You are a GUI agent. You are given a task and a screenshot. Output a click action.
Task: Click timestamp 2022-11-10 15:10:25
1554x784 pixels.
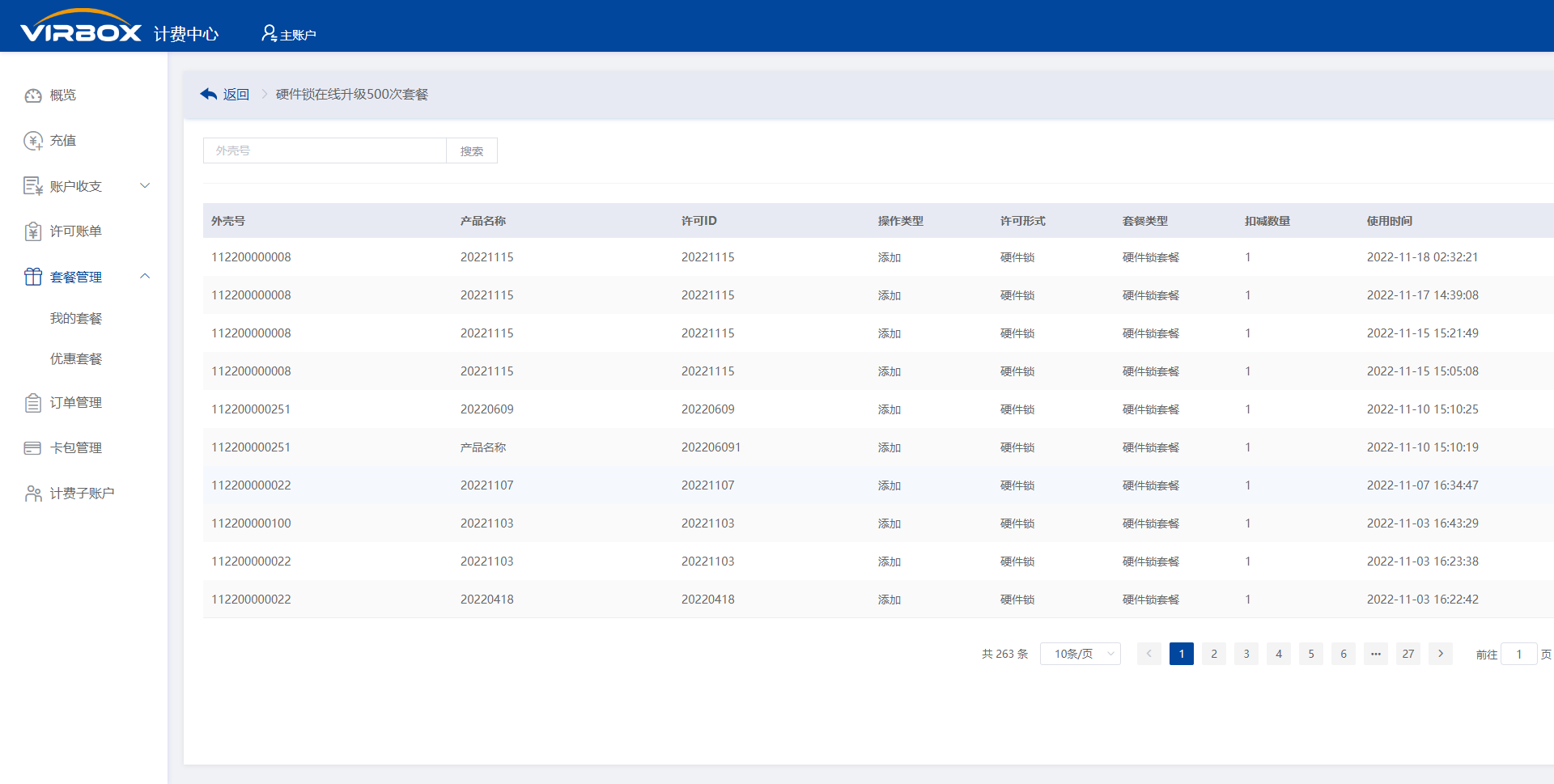pyautogui.click(x=1423, y=409)
